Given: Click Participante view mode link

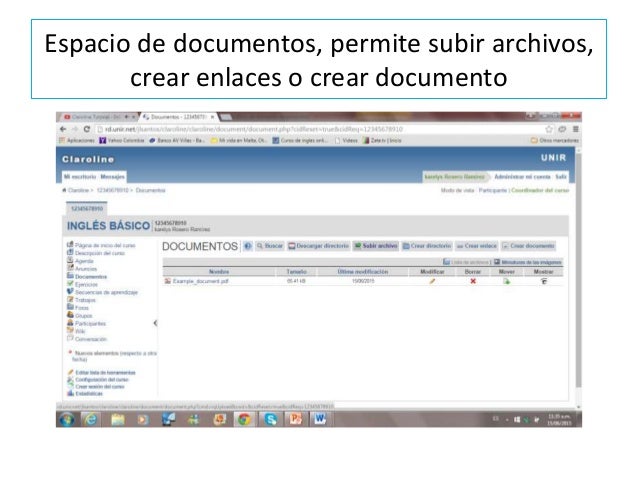Looking at the screenshot, I should pos(492,190).
